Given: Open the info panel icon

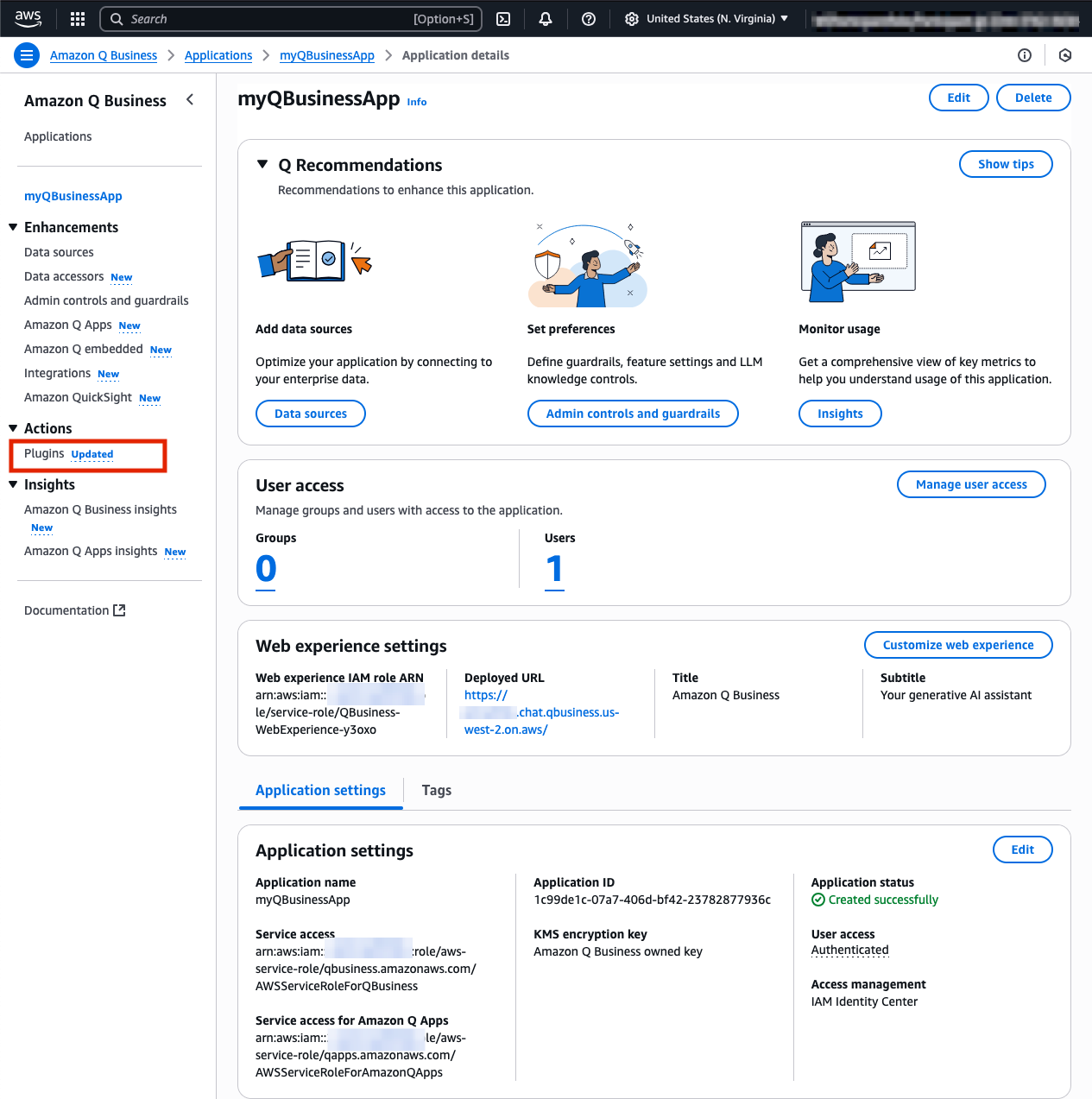Looking at the screenshot, I should [x=1025, y=55].
